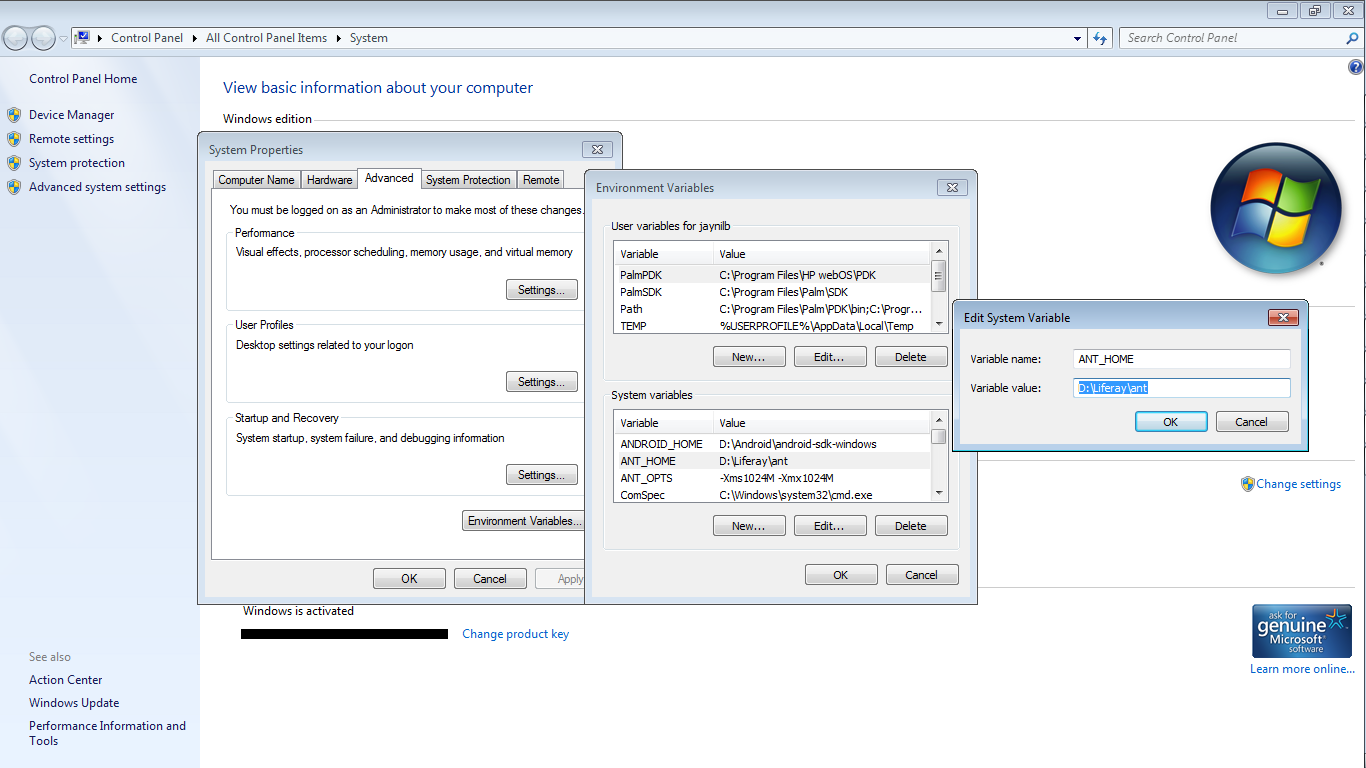Click the user variables list scroll-down arrow
This screenshot has width=1366, height=768.
pyautogui.click(x=939, y=324)
